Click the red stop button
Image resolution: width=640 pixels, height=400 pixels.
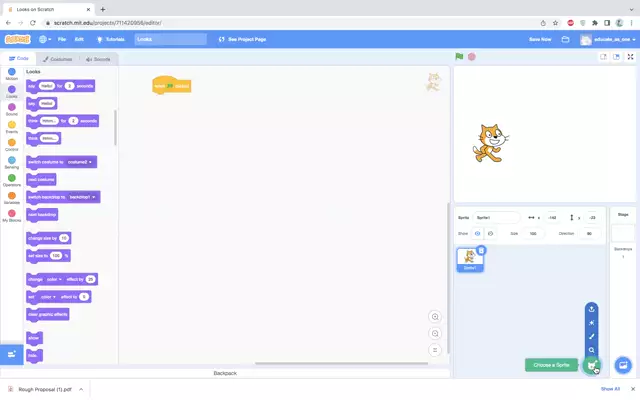(x=471, y=57)
